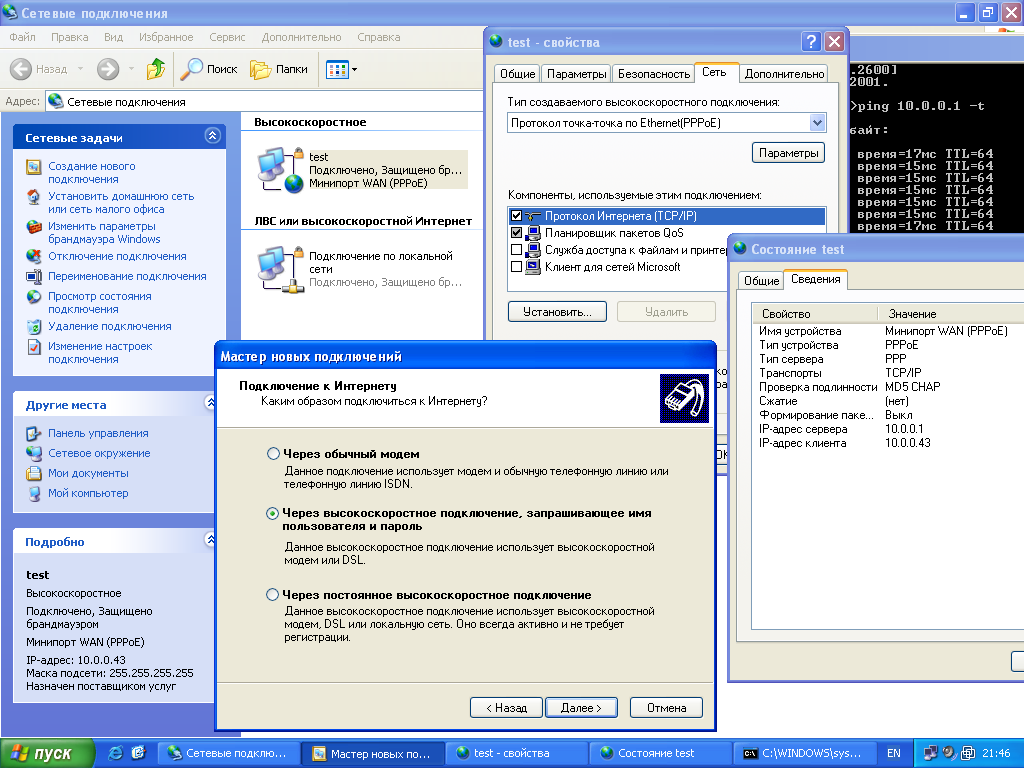The height and width of the screenshot is (768, 1024).
Task: Click the address bar field
Action: tap(264, 102)
